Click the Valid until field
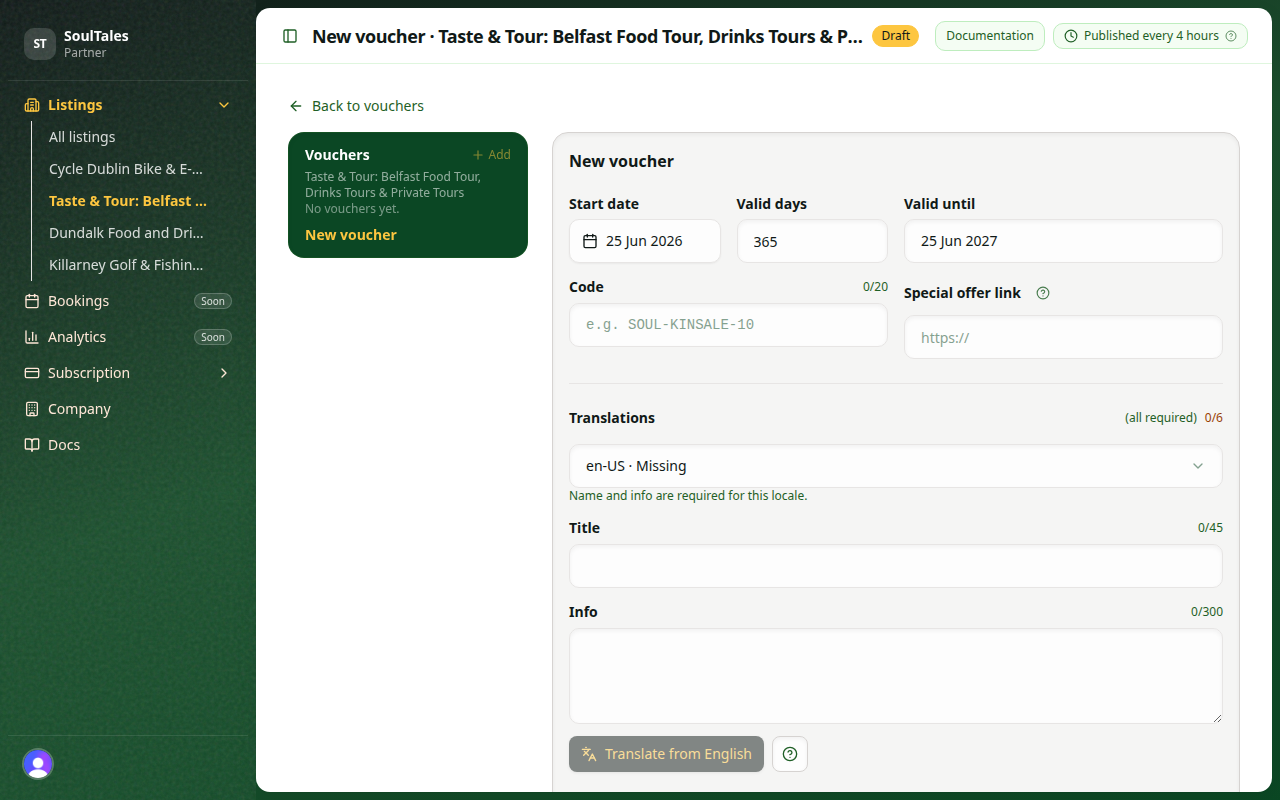The height and width of the screenshot is (800, 1280). point(1063,241)
